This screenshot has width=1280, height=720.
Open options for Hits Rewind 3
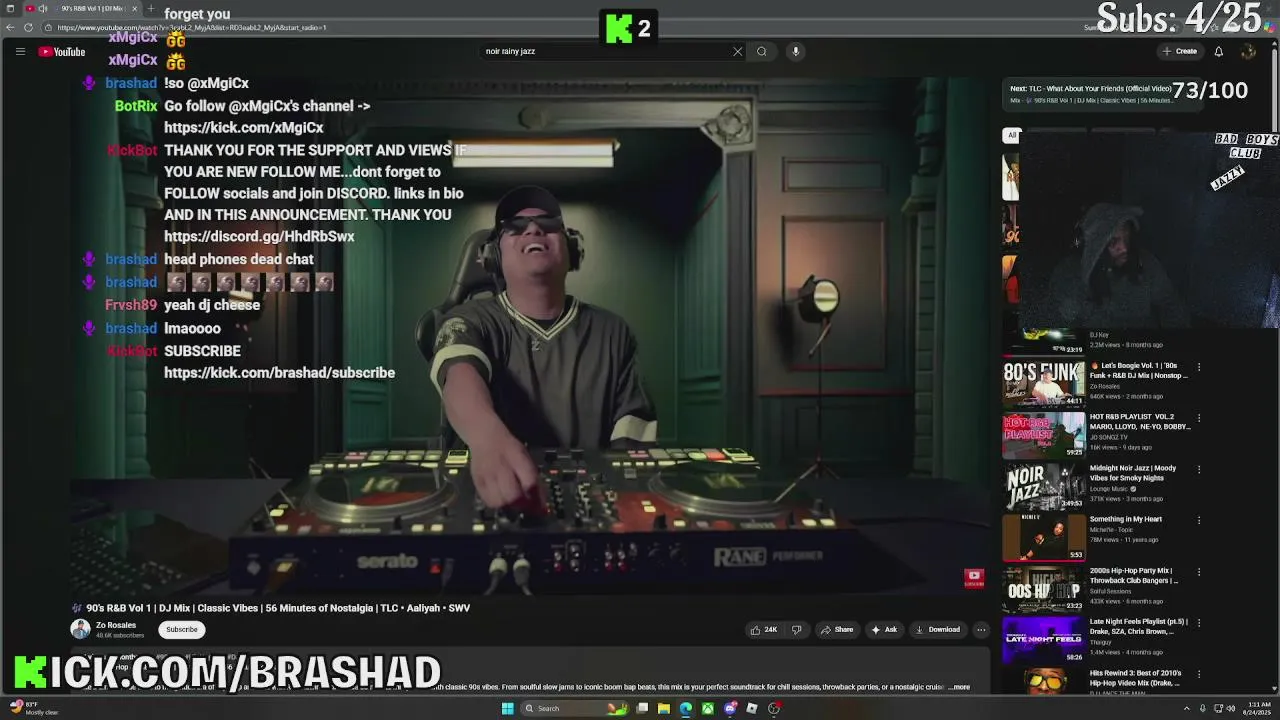pos(1199,673)
